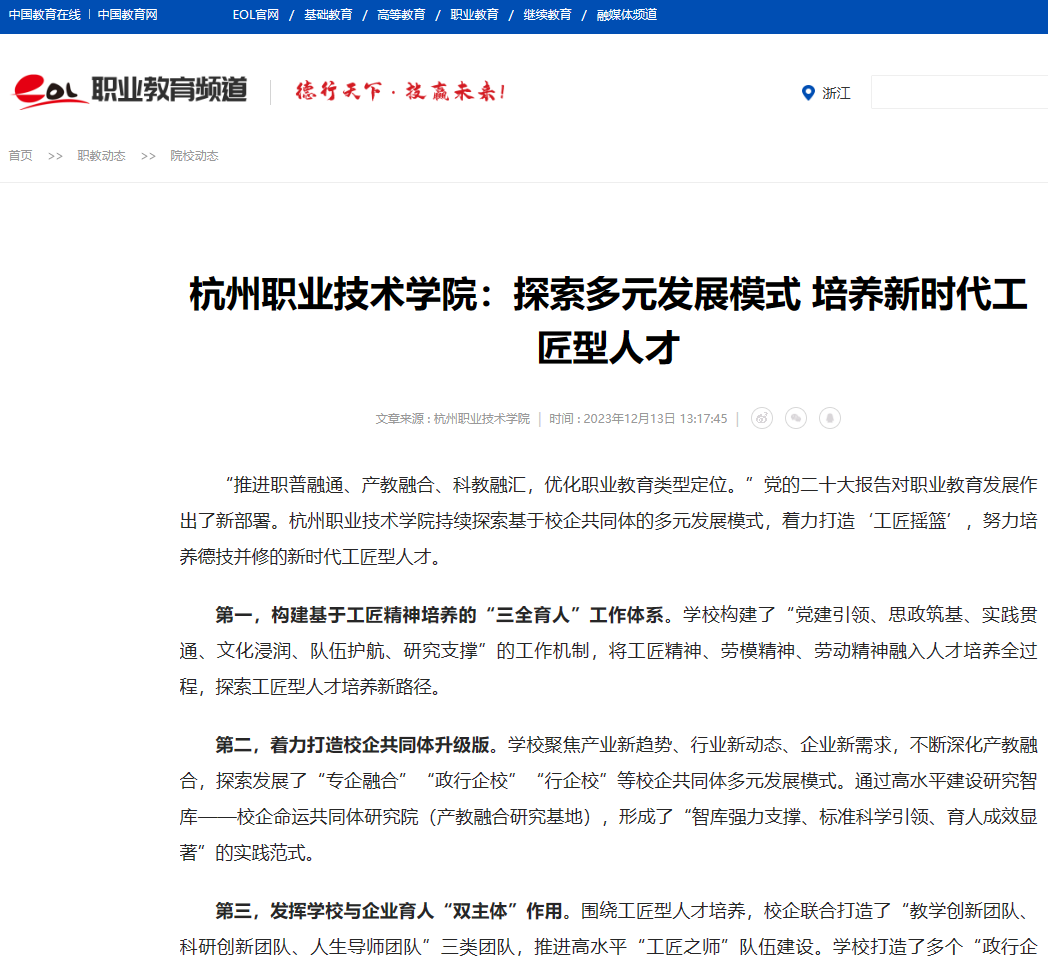The image size is (1048, 957).
Task: Open 基础教育 navigation item
Action: click(328, 15)
